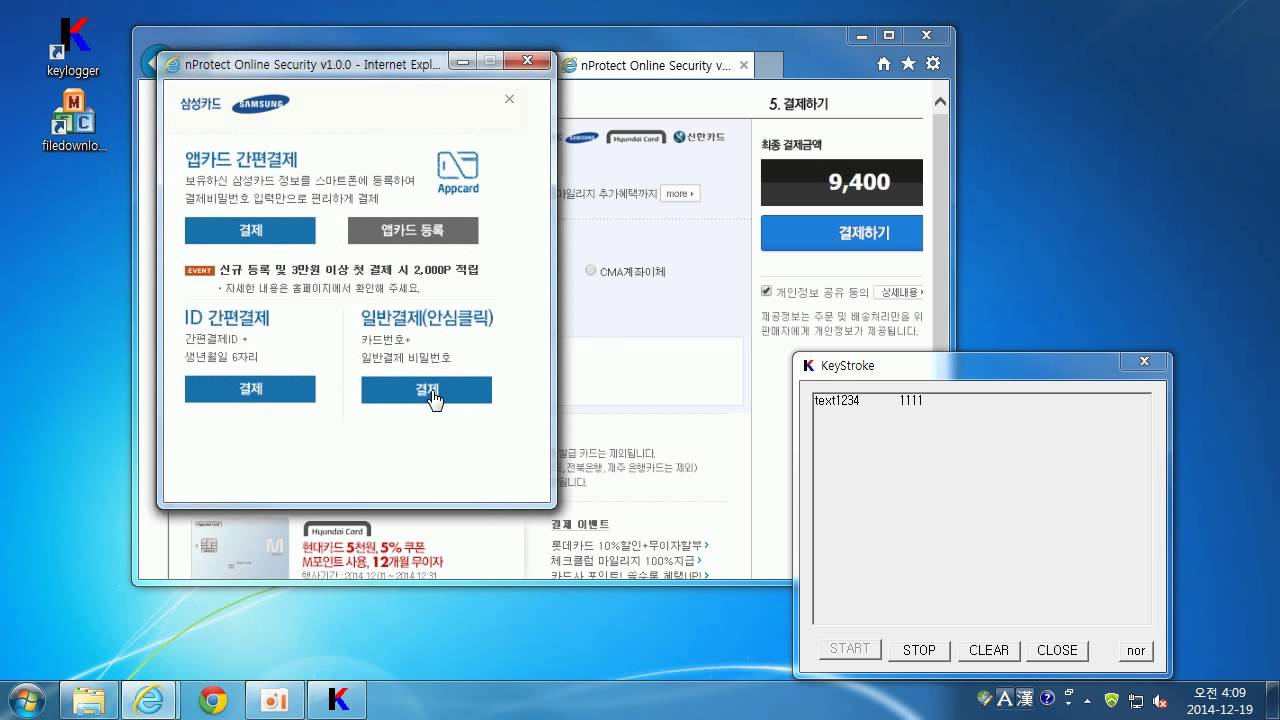Open the orange recorder app on the taskbar

(x=274, y=700)
